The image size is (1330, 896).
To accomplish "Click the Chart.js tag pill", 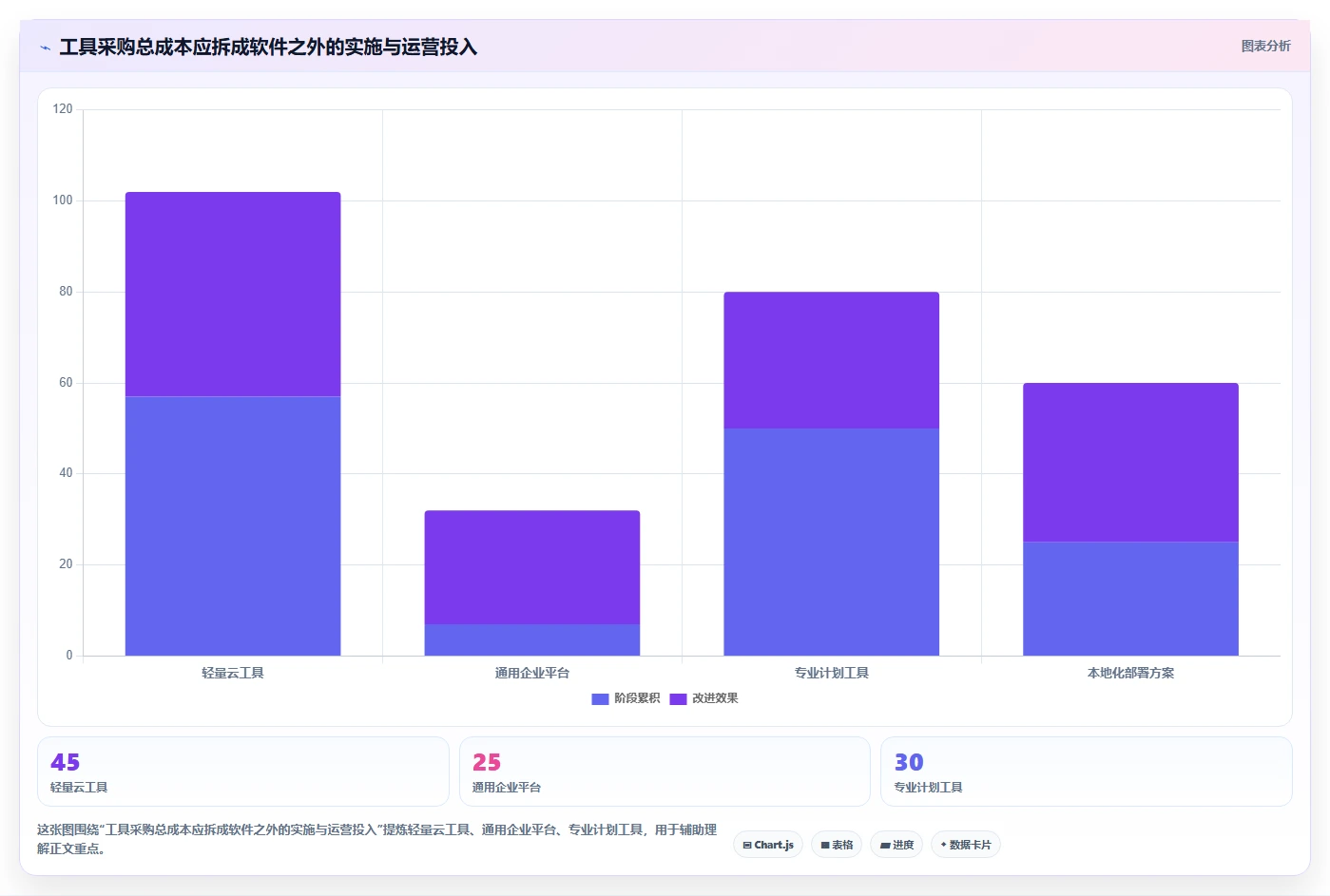I will pos(768,845).
